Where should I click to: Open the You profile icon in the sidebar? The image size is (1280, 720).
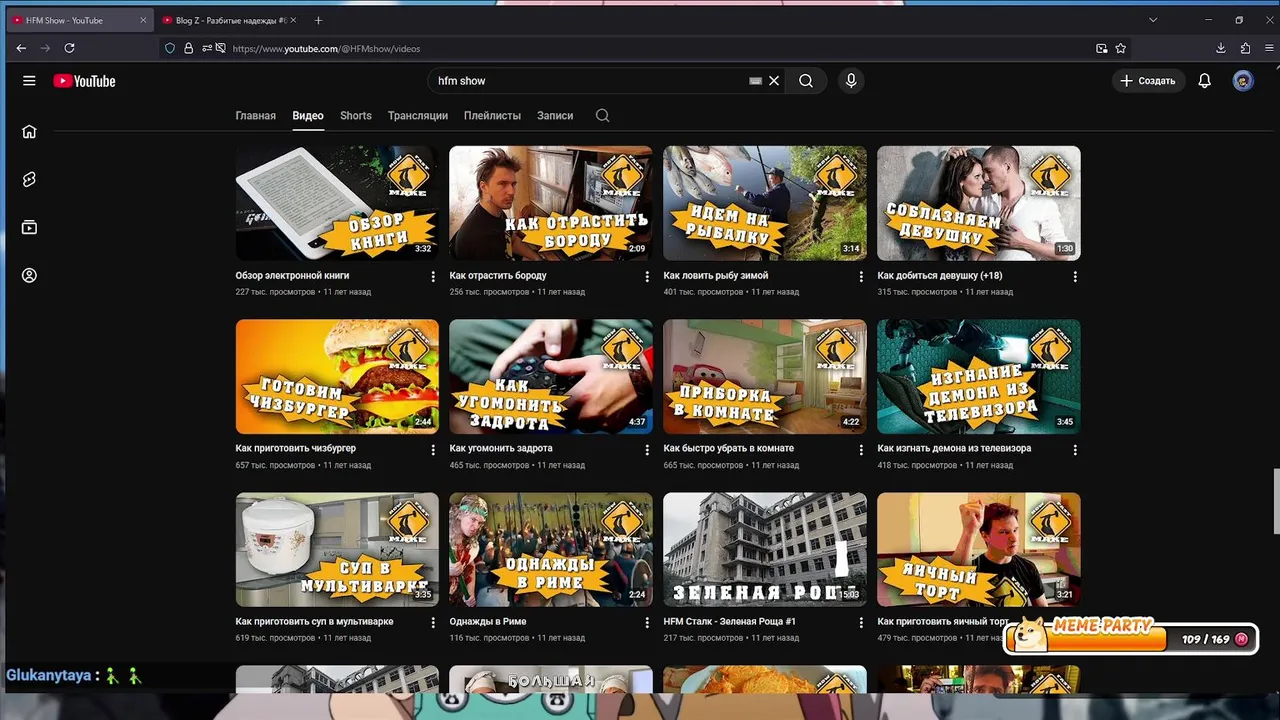(29, 275)
